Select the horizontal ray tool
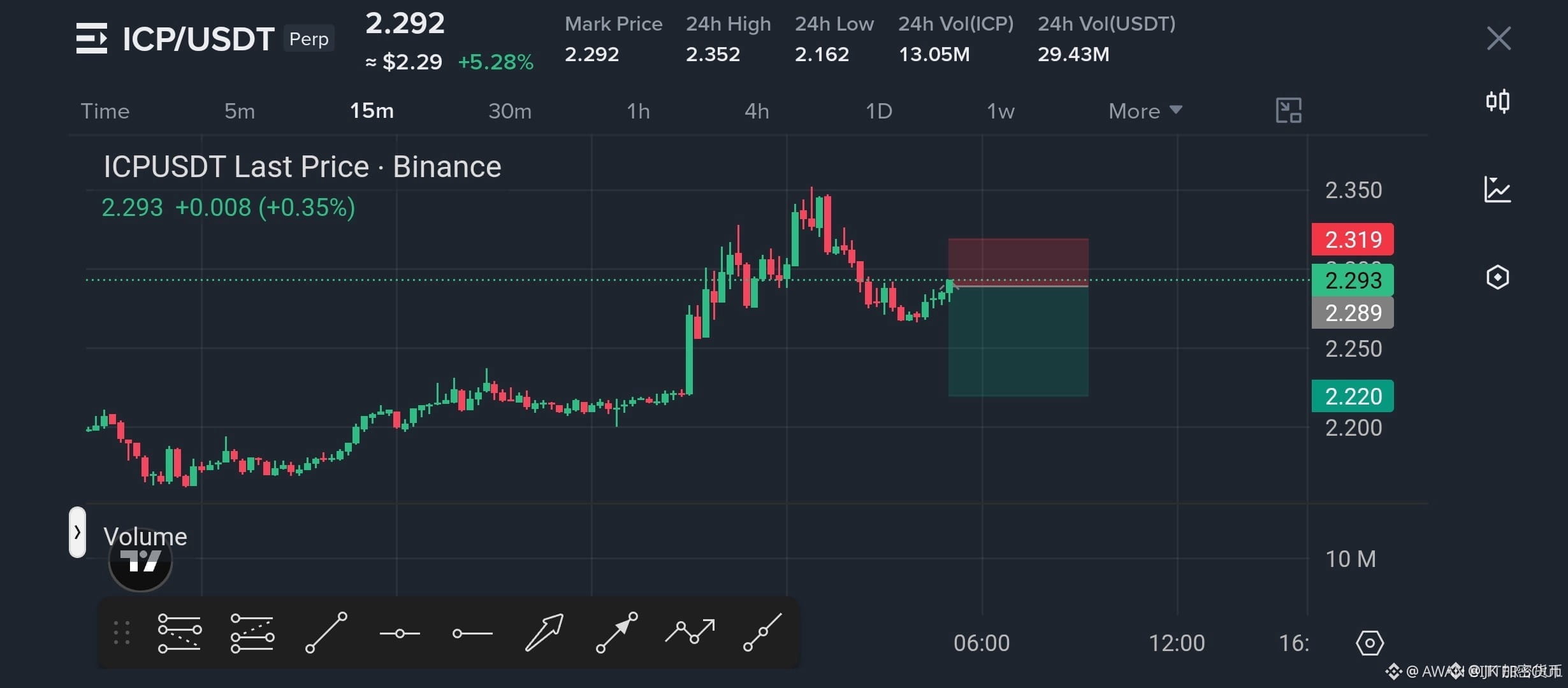This screenshot has height=688, width=1568. 472,633
